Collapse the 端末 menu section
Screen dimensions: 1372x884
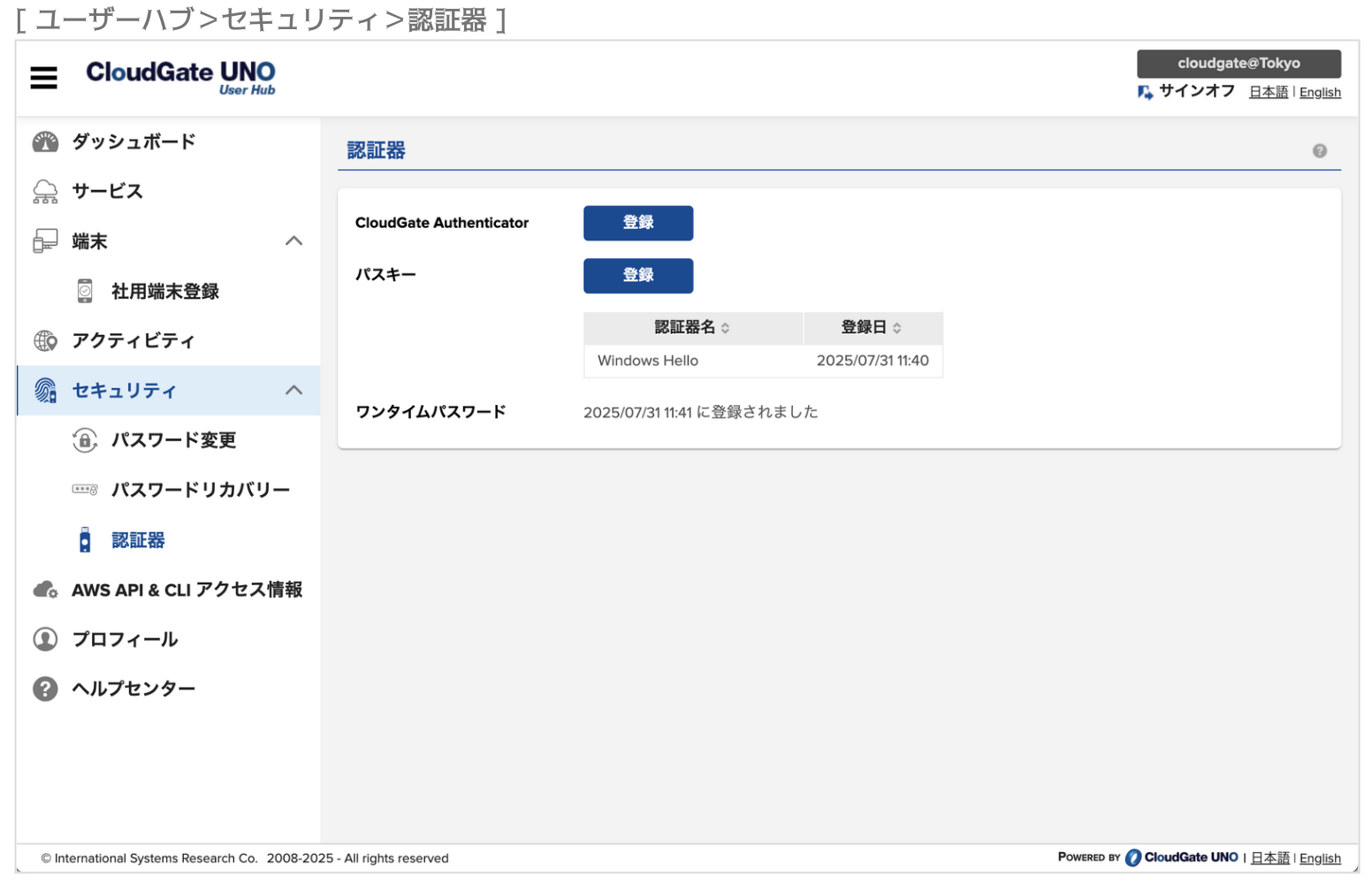pyautogui.click(x=294, y=240)
